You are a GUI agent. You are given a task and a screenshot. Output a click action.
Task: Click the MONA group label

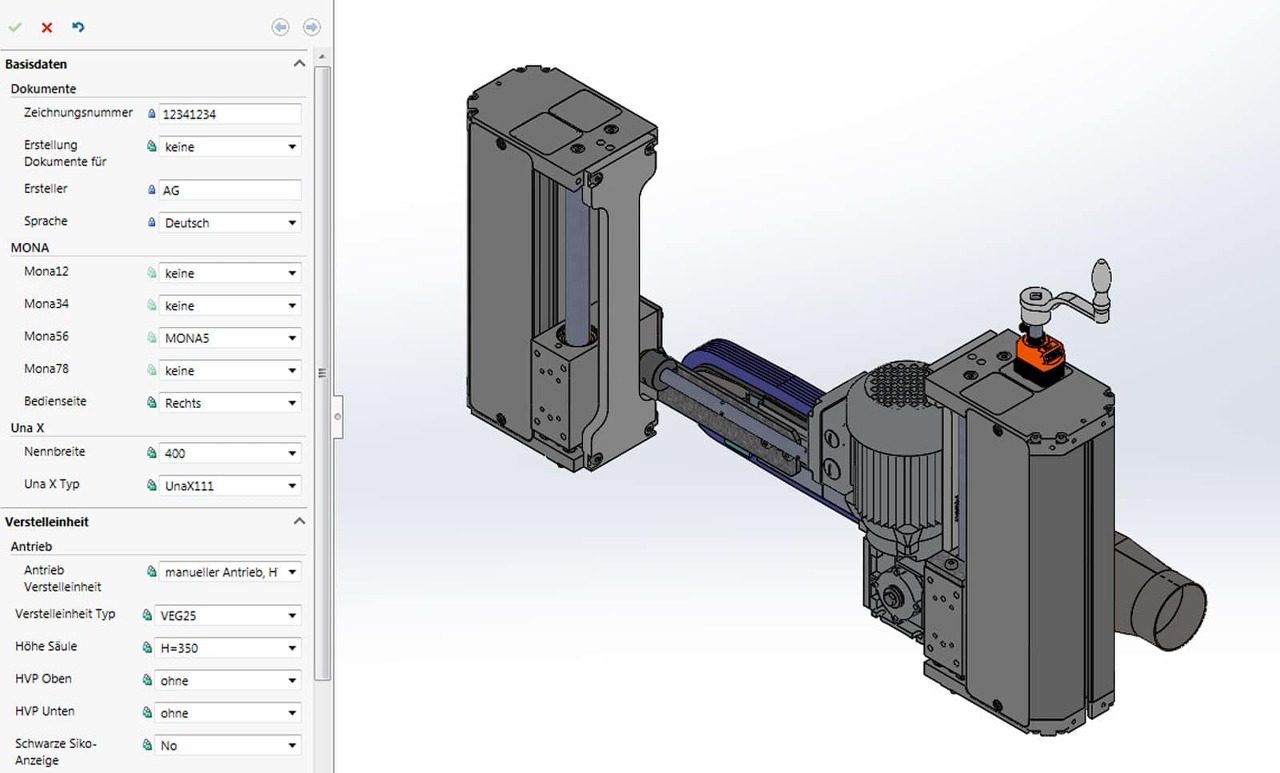tap(30, 248)
